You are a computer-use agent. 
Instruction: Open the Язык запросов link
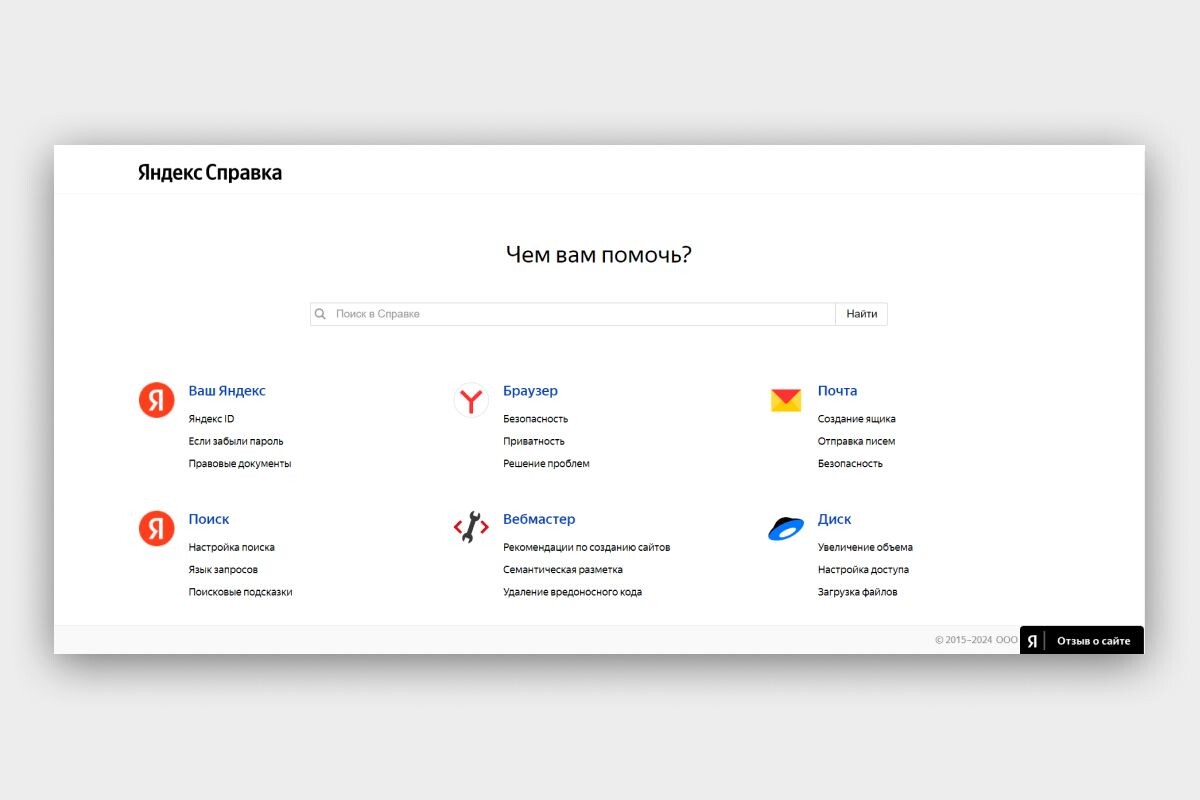[223, 570]
